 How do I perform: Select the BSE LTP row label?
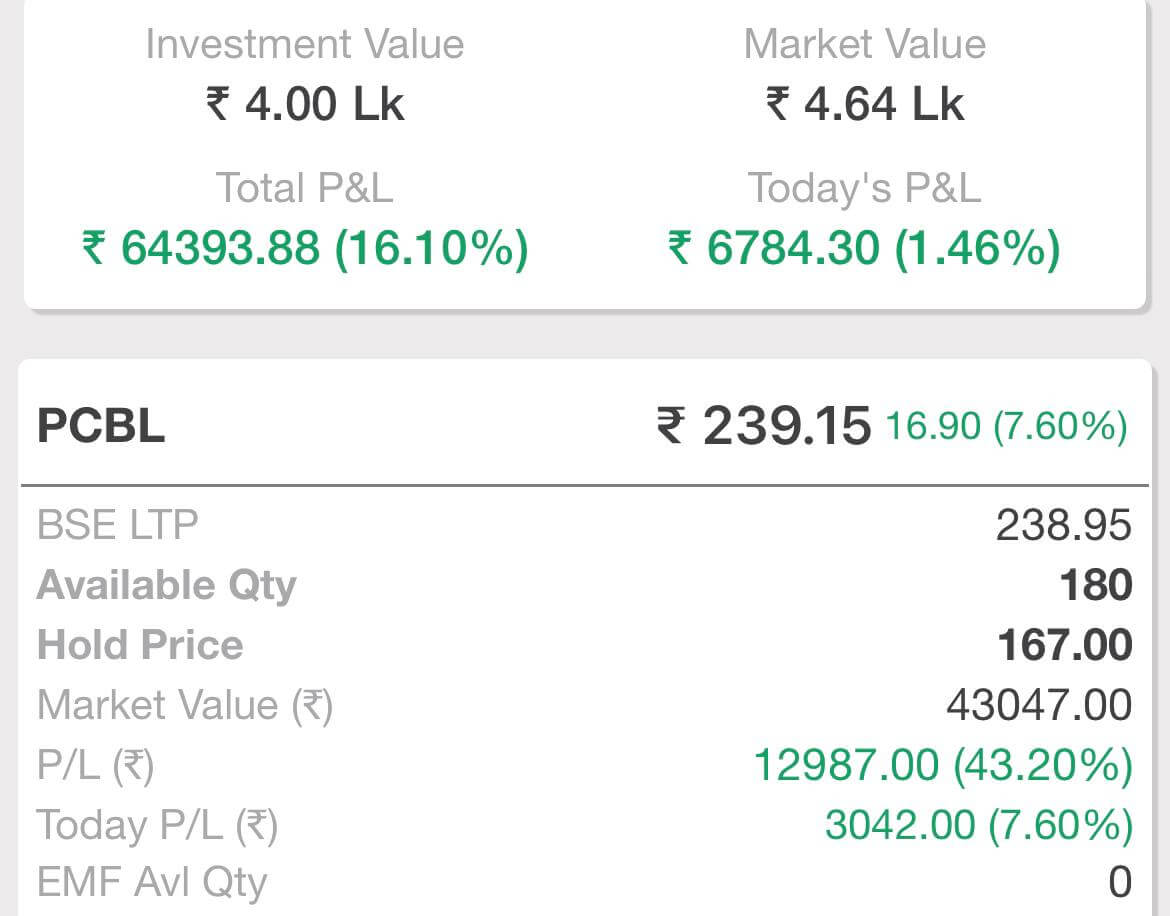point(117,524)
